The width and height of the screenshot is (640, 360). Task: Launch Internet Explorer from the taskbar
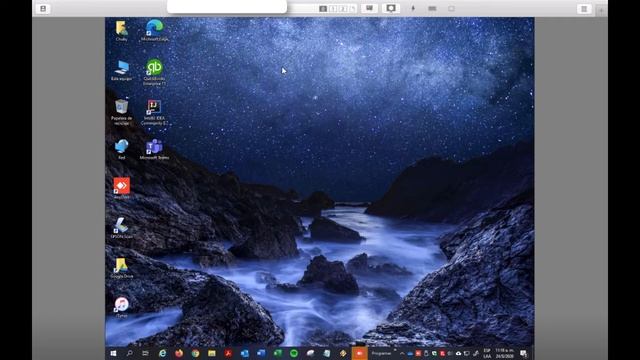click(162, 353)
